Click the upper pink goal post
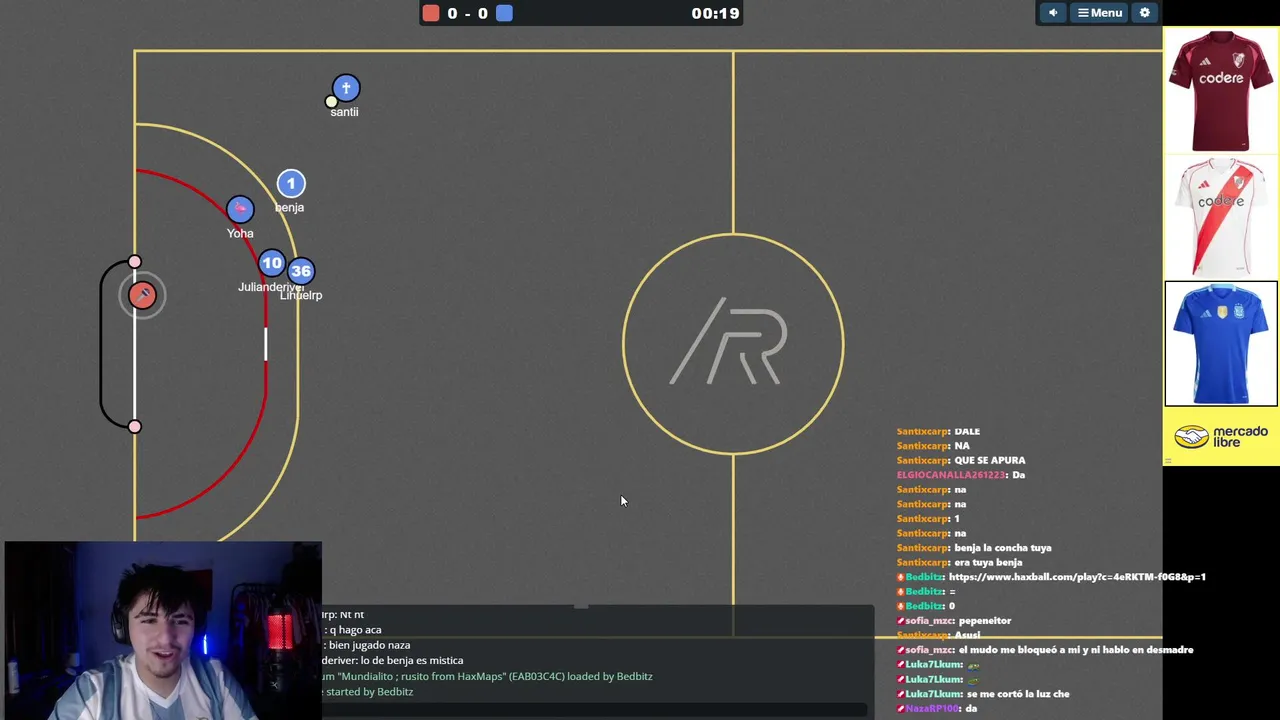1280x720 pixels. point(135,262)
